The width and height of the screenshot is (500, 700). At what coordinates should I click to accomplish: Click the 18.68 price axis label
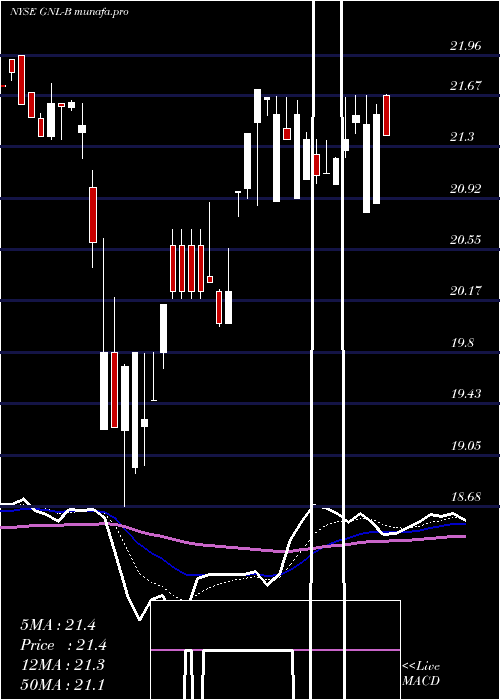pos(466,496)
